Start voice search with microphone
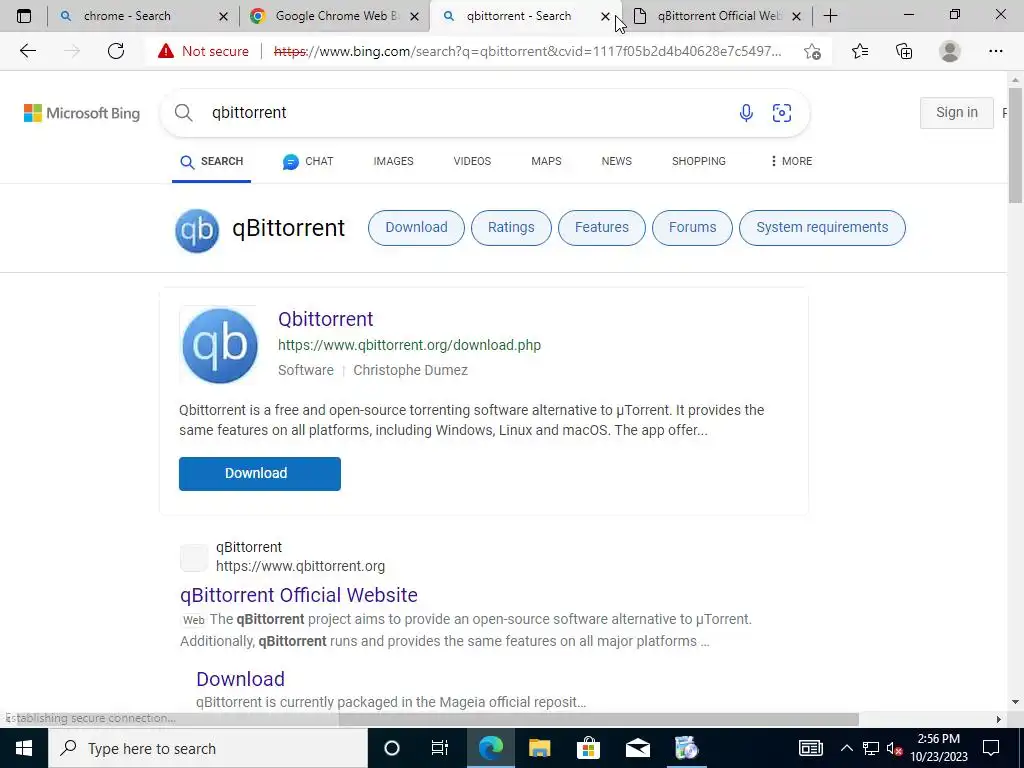This screenshot has height=768, width=1024. (x=746, y=113)
